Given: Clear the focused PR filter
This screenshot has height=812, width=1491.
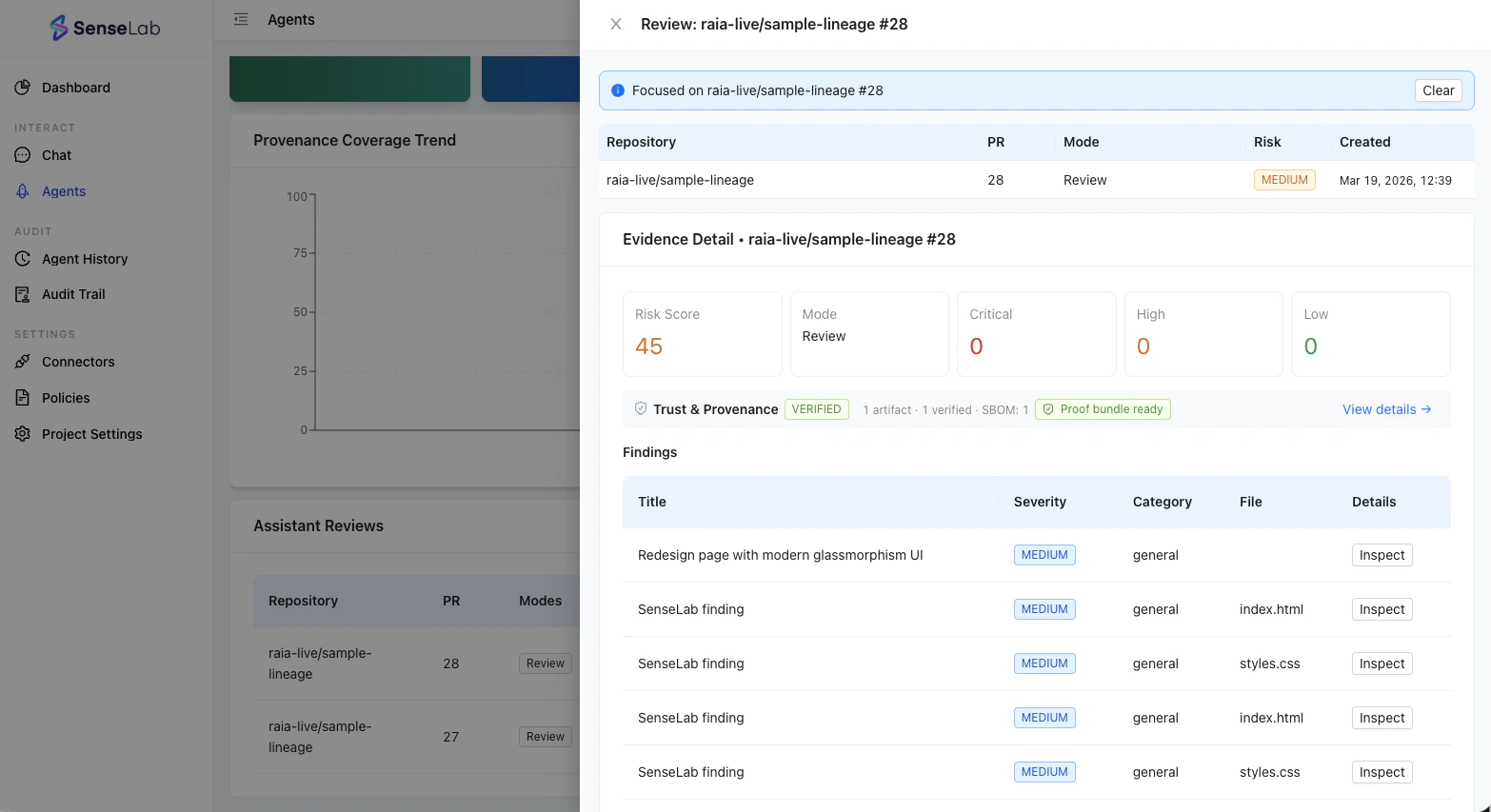Looking at the screenshot, I should point(1438,90).
